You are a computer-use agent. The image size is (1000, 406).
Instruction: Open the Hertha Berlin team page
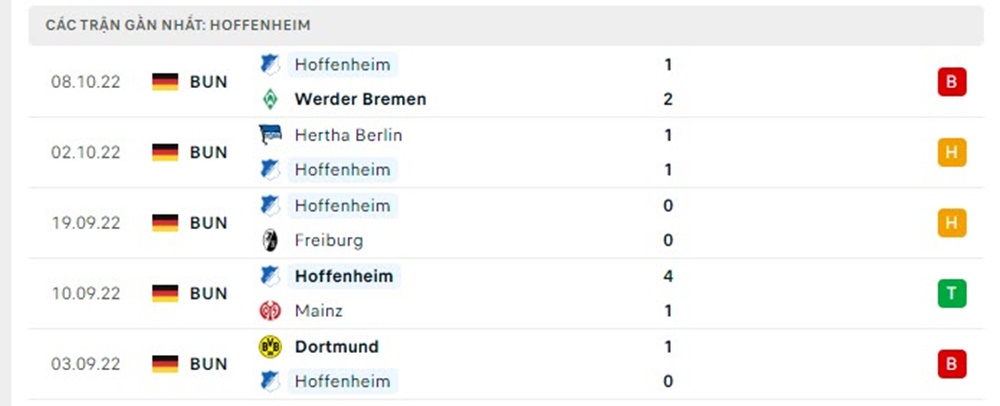pos(348,135)
